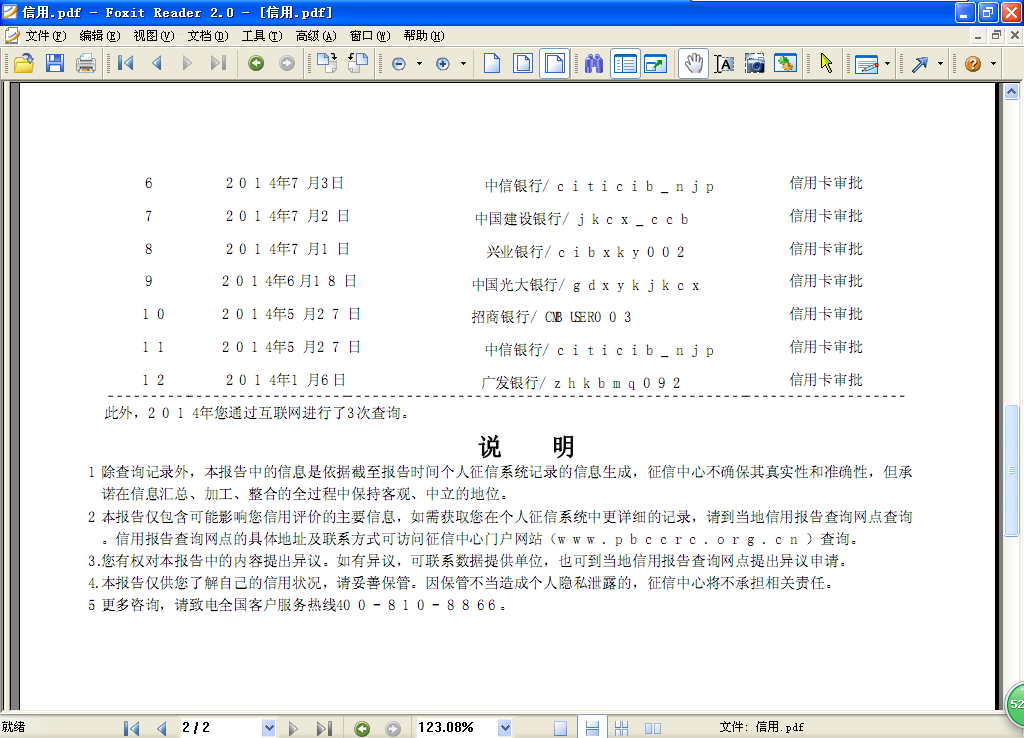The width and height of the screenshot is (1024, 738).
Task: Go to first page in the top toolbar
Action: click(x=125, y=63)
